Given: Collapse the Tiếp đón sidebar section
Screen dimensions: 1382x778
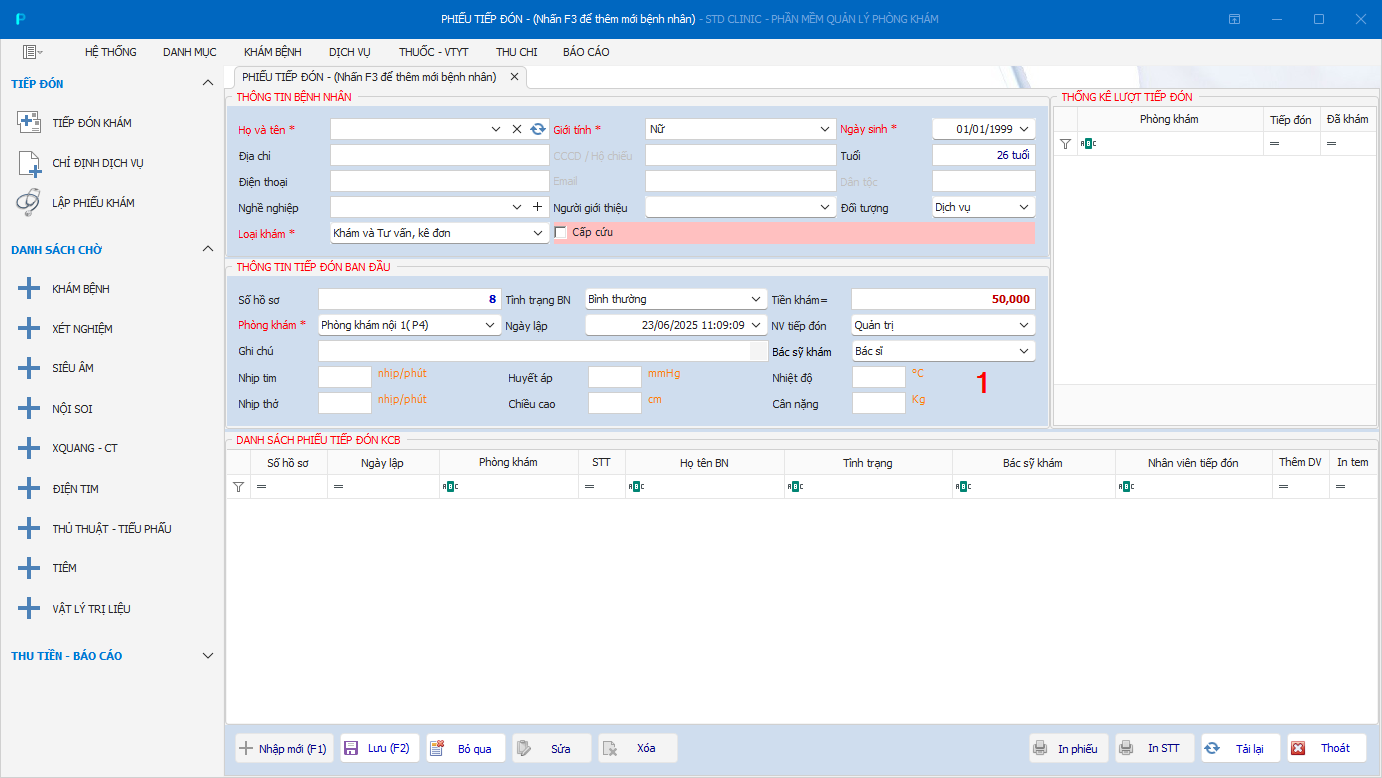Looking at the screenshot, I should 208,83.
